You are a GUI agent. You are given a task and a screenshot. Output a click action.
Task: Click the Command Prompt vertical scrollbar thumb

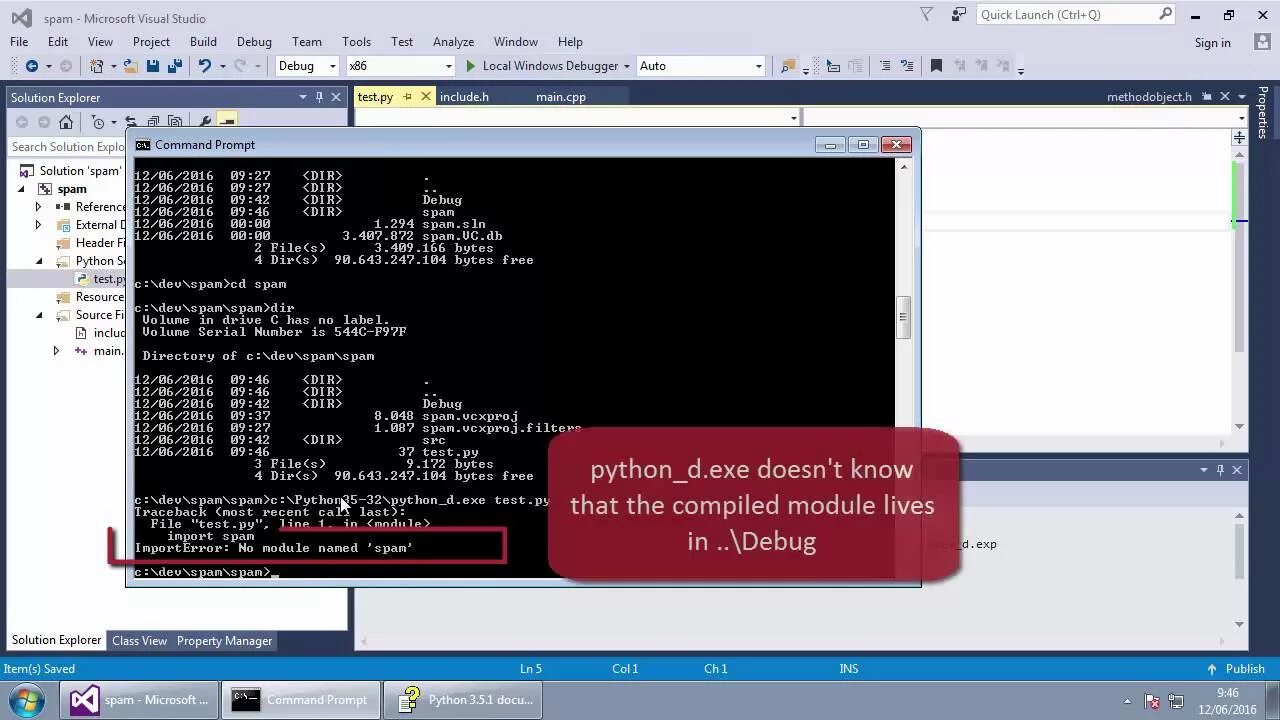click(x=903, y=318)
